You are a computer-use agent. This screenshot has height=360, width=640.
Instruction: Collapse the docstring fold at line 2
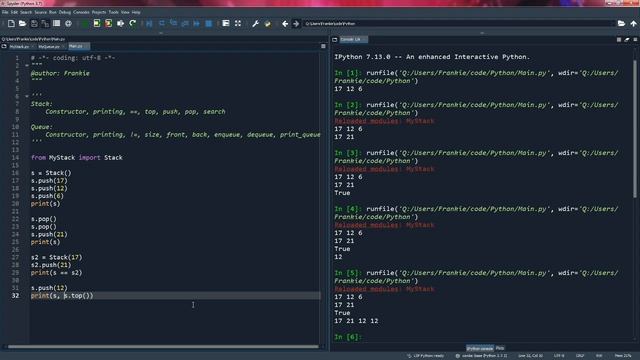(x=27, y=65)
